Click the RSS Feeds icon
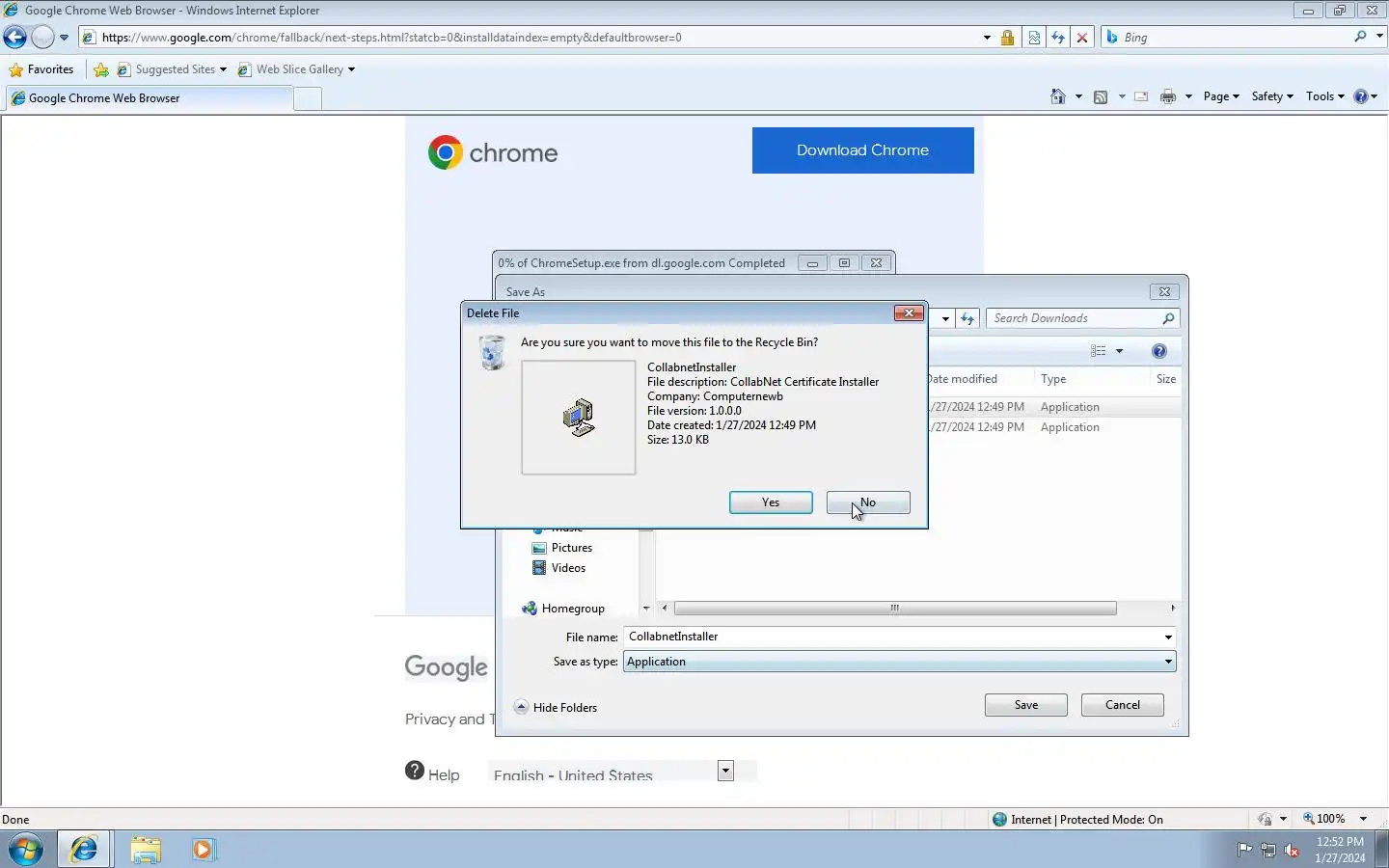The width and height of the screenshot is (1389, 868). coord(1101,96)
